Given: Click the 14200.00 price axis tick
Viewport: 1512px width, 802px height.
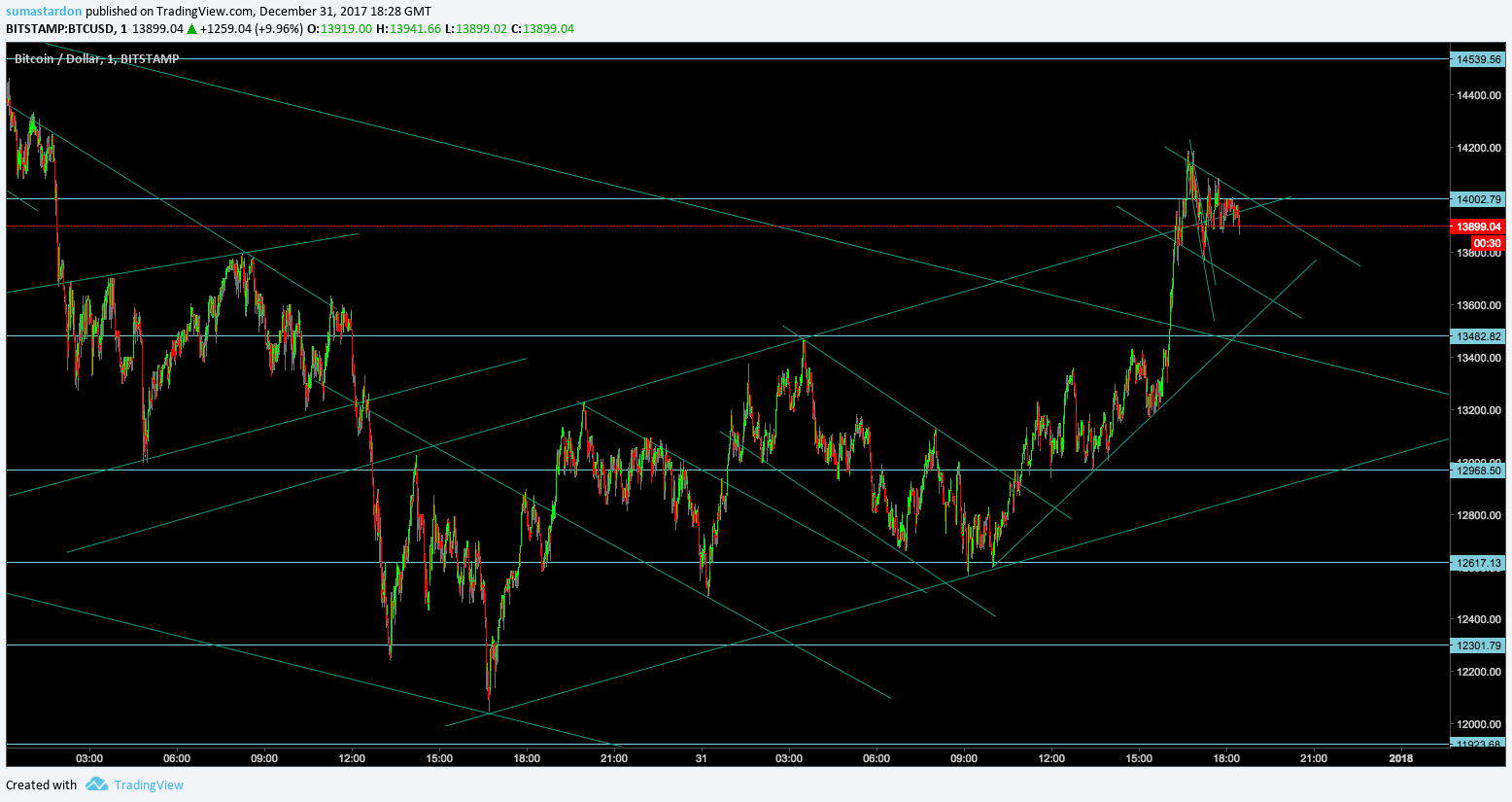Looking at the screenshot, I should pyautogui.click(x=1478, y=148).
